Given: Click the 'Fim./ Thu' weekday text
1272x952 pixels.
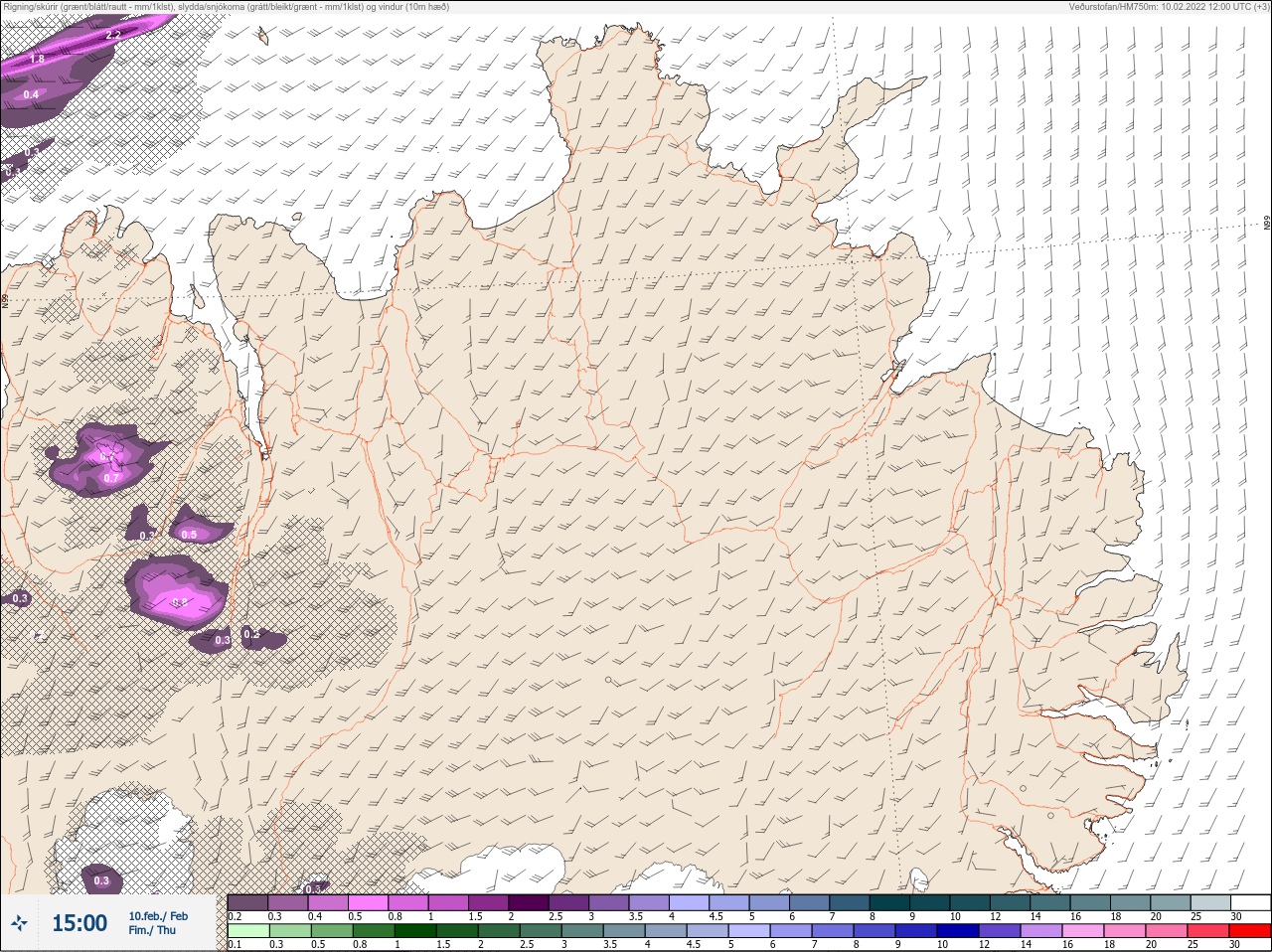Looking at the screenshot, I should 152,931.
